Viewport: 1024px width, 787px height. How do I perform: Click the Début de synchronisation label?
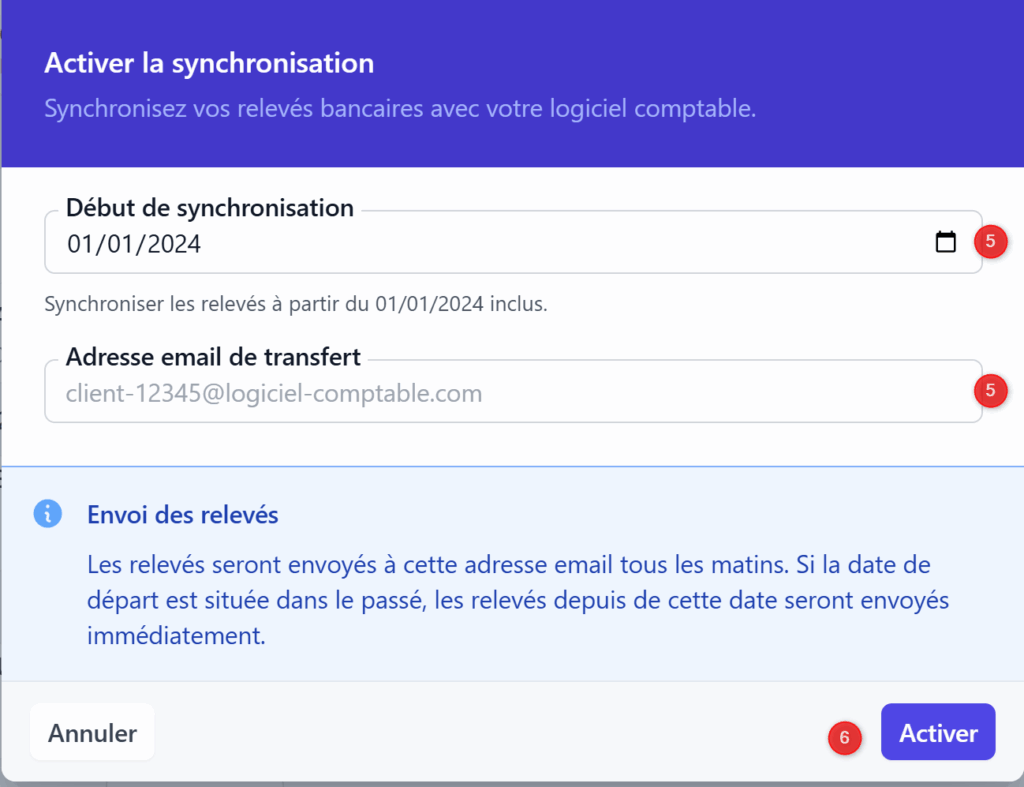pyautogui.click(x=209, y=208)
